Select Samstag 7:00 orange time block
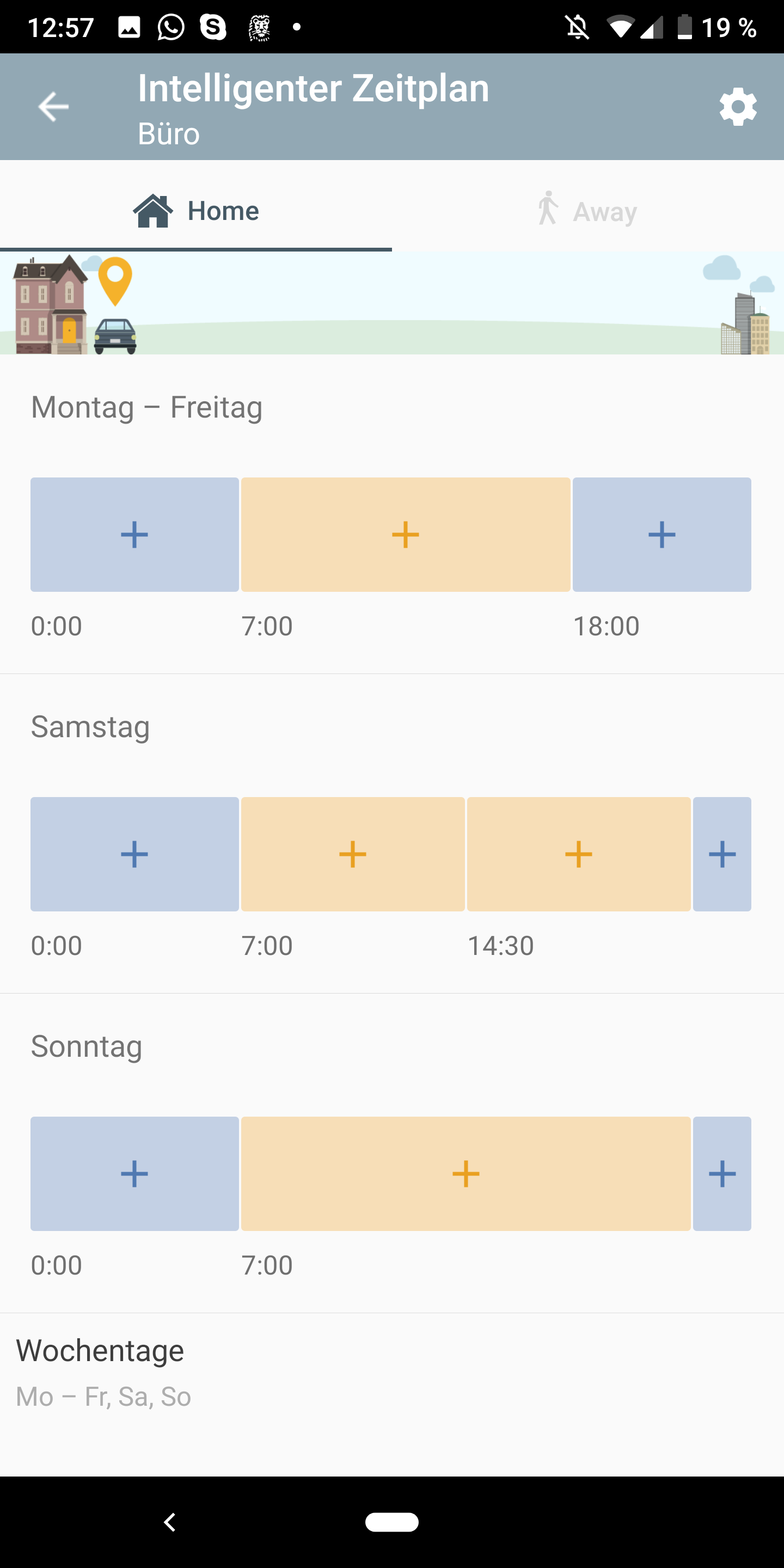Image resolution: width=784 pixels, height=1568 pixels. click(352, 854)
